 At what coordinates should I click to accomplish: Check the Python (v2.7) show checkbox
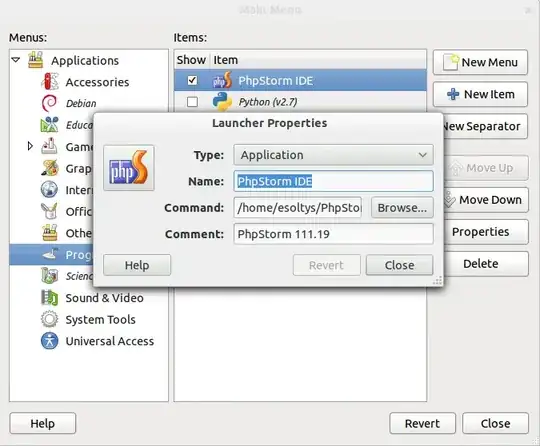pyautogui.click(x=192, y=102)
